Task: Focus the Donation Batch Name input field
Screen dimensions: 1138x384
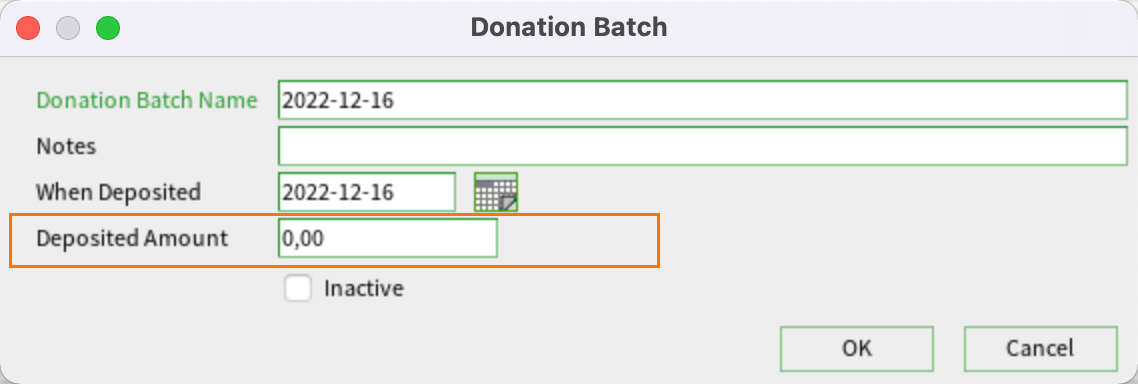Action: point(703,100)
